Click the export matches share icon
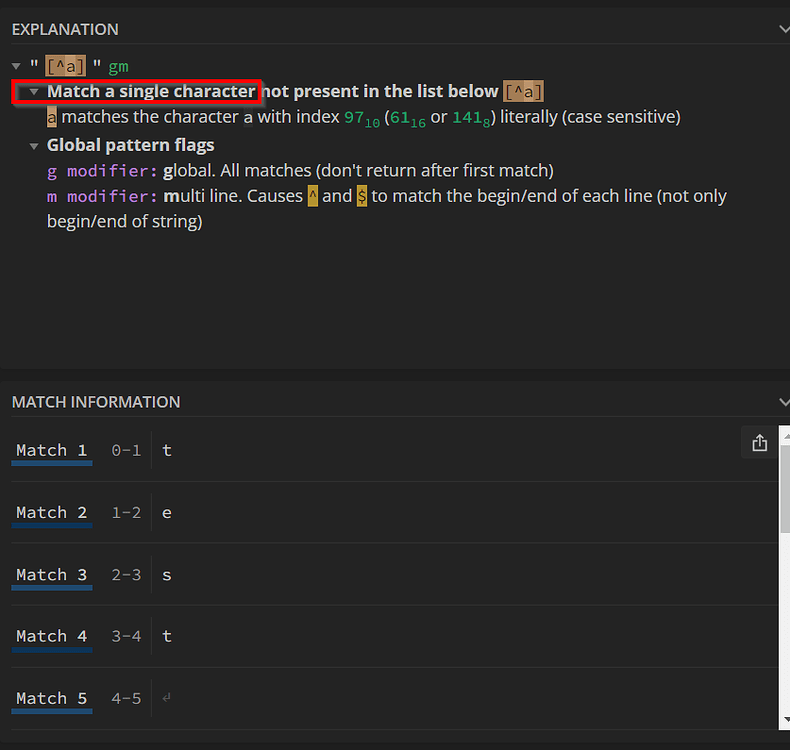Screen dimensions: 790x750 point(759,443)
